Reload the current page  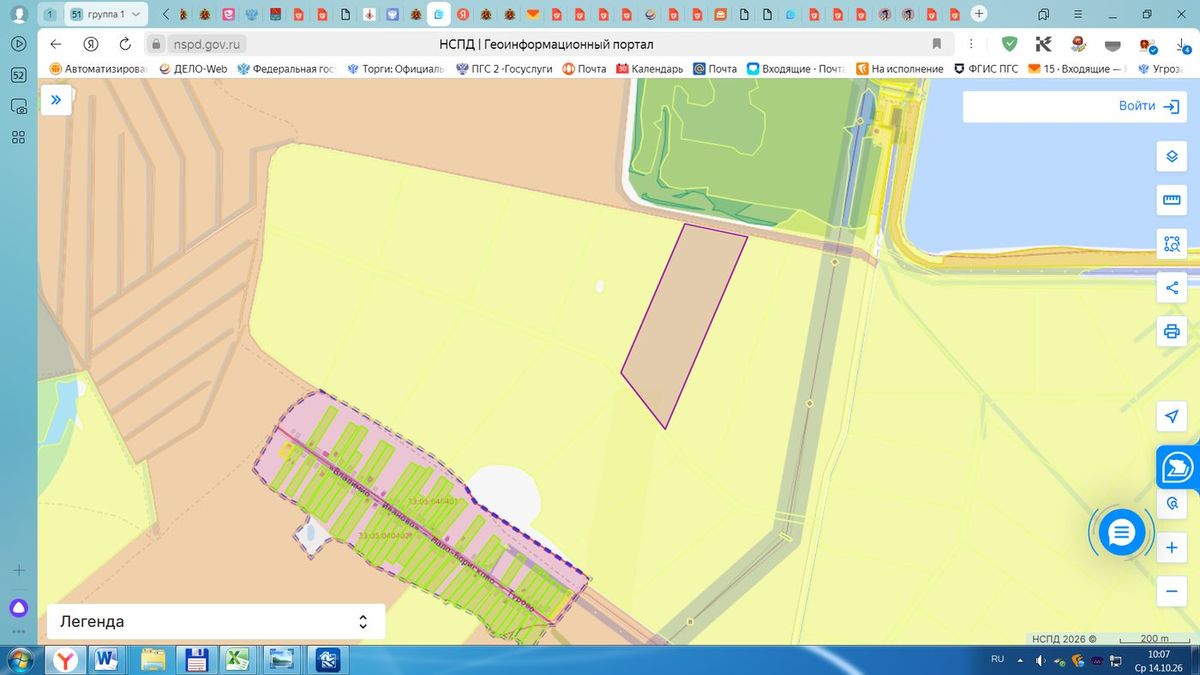tap(125, 44)
